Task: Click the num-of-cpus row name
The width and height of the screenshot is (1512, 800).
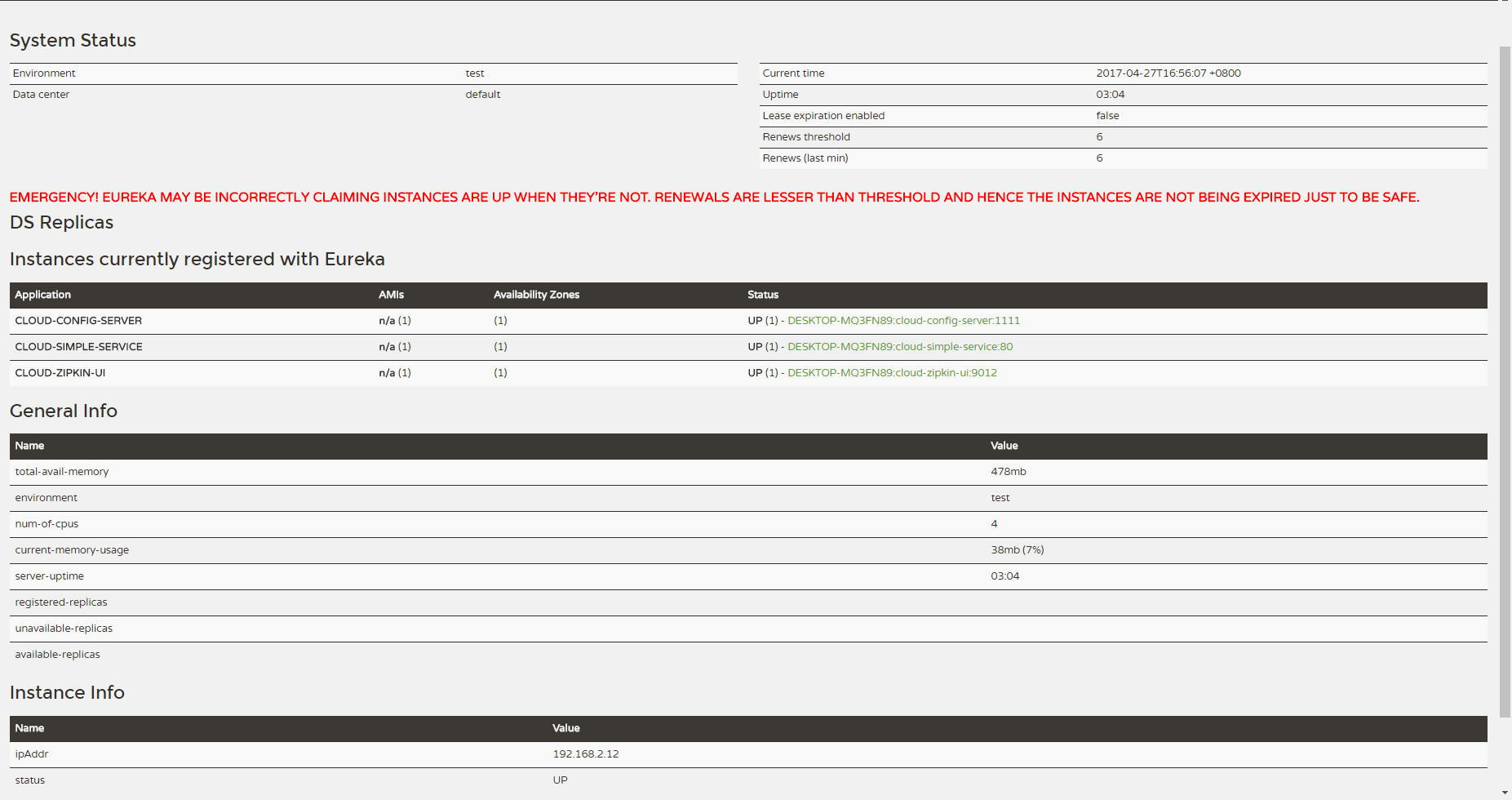Action: (47, 524)
